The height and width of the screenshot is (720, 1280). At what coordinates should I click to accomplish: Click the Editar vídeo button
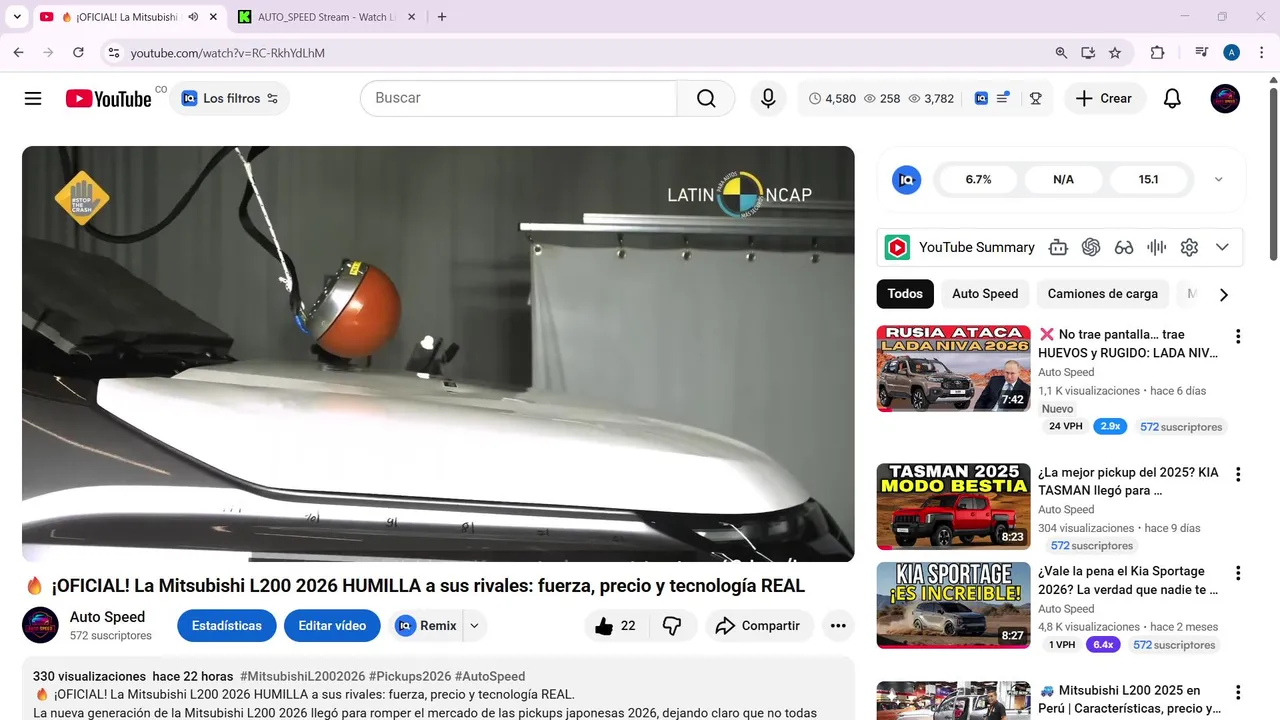coord(332,626)
